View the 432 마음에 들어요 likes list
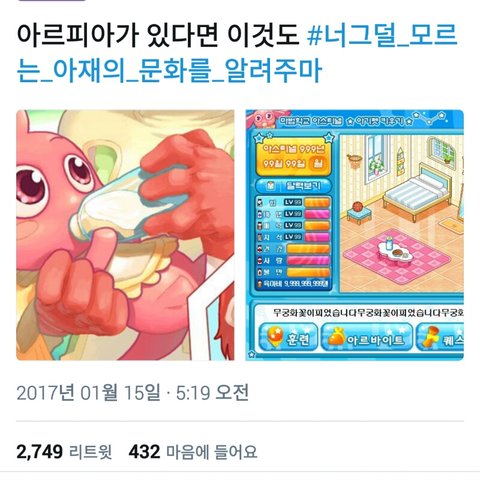The height and width of the screenshot is (480, 480). pos(193,452)
